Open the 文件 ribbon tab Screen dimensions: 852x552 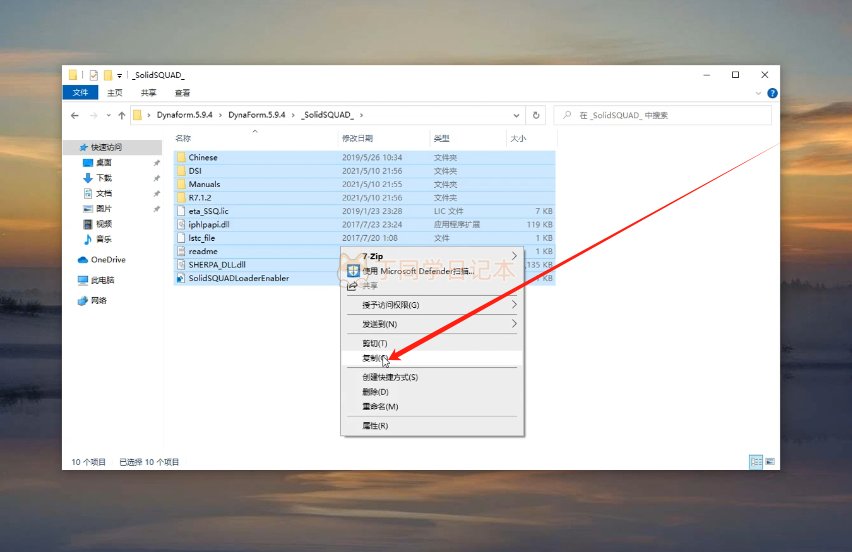pyautogui.click(x=80, y=92)
